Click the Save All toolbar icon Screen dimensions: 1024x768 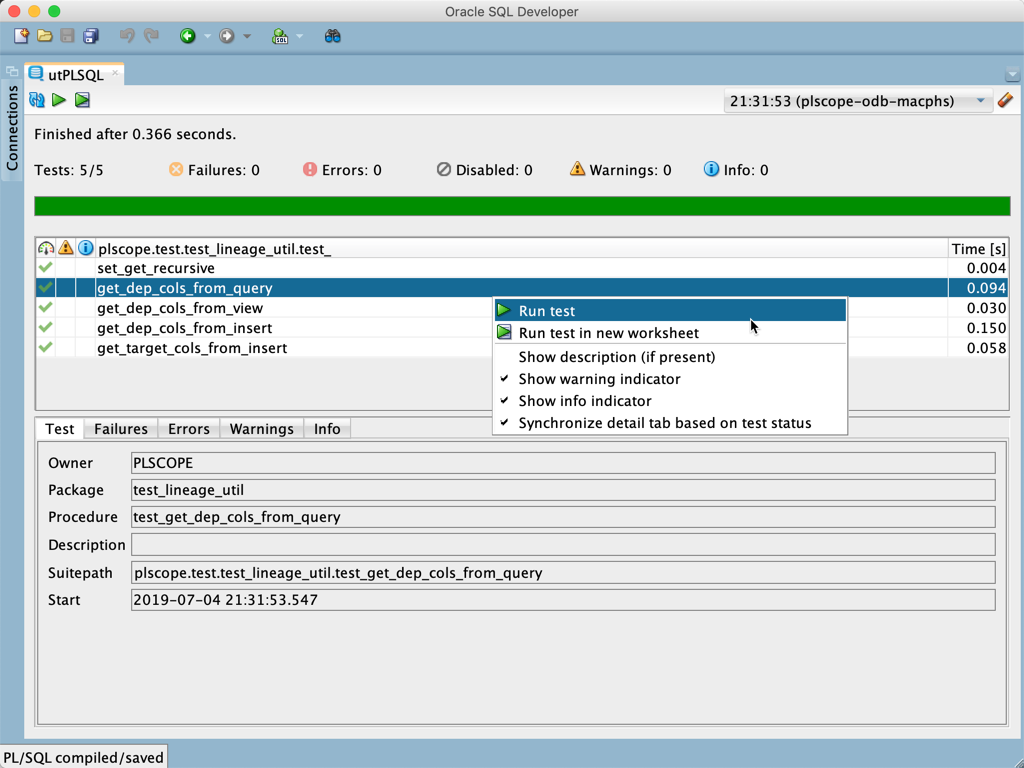[x=91, y=35]
